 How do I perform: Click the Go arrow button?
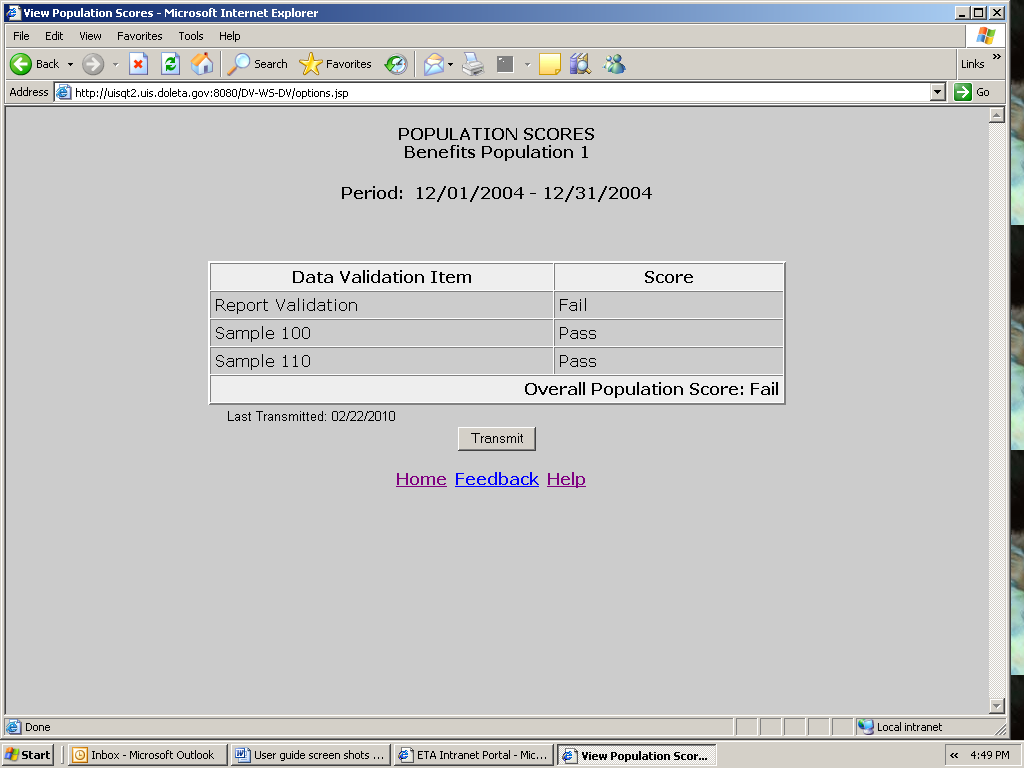[963, 92]
